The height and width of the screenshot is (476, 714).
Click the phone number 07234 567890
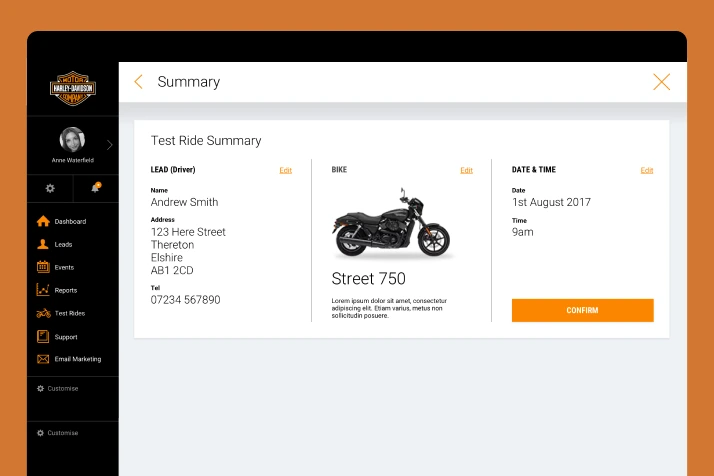185,300
